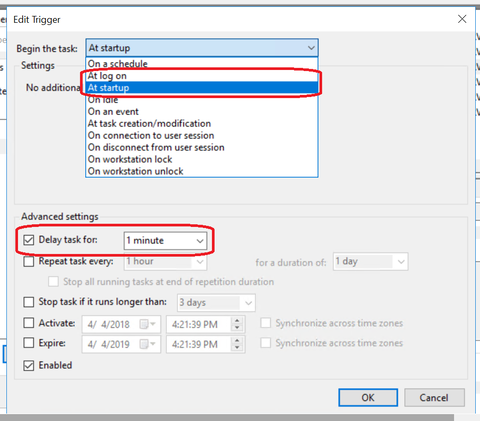Select On an event option
480x421 pixels.
[x=202, y=112]
